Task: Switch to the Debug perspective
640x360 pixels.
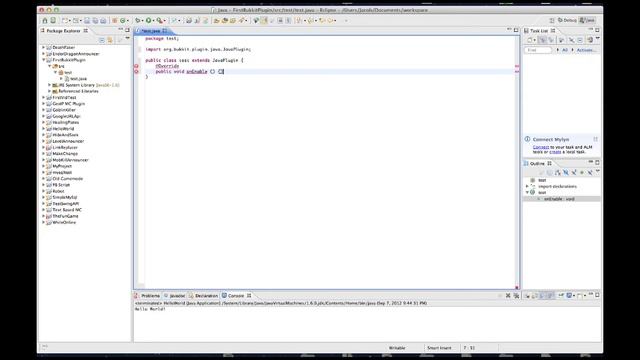Action: 567,20
